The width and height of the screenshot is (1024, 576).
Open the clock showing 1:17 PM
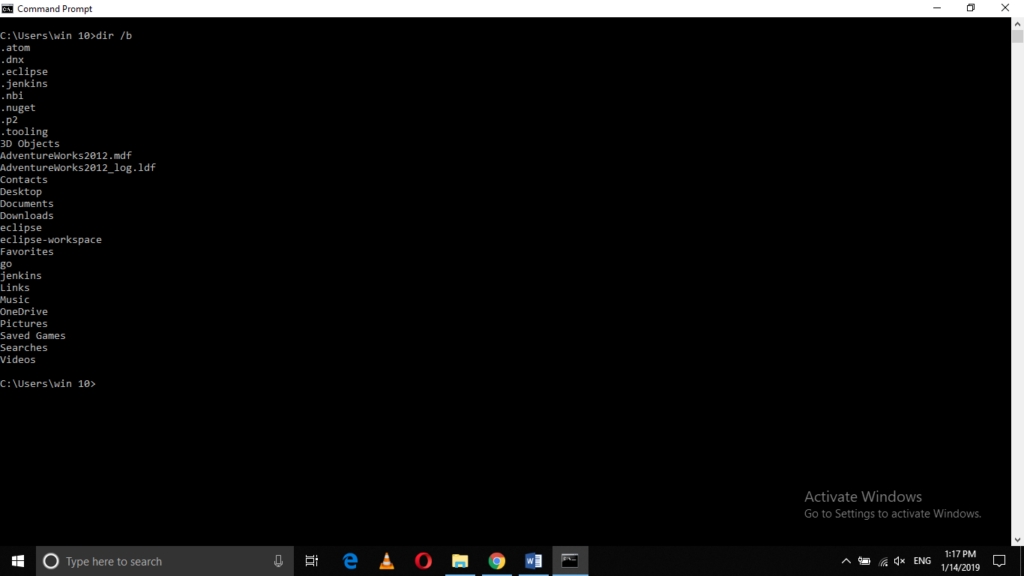click(958, 561)
